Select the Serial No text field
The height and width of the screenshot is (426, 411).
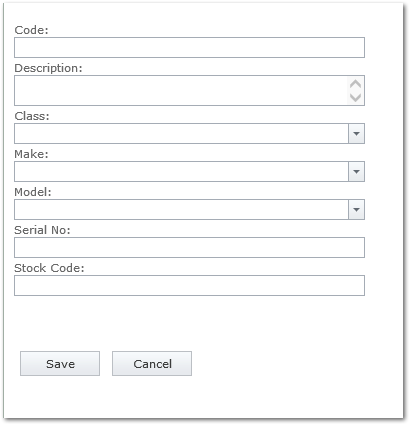pos(189,247)
